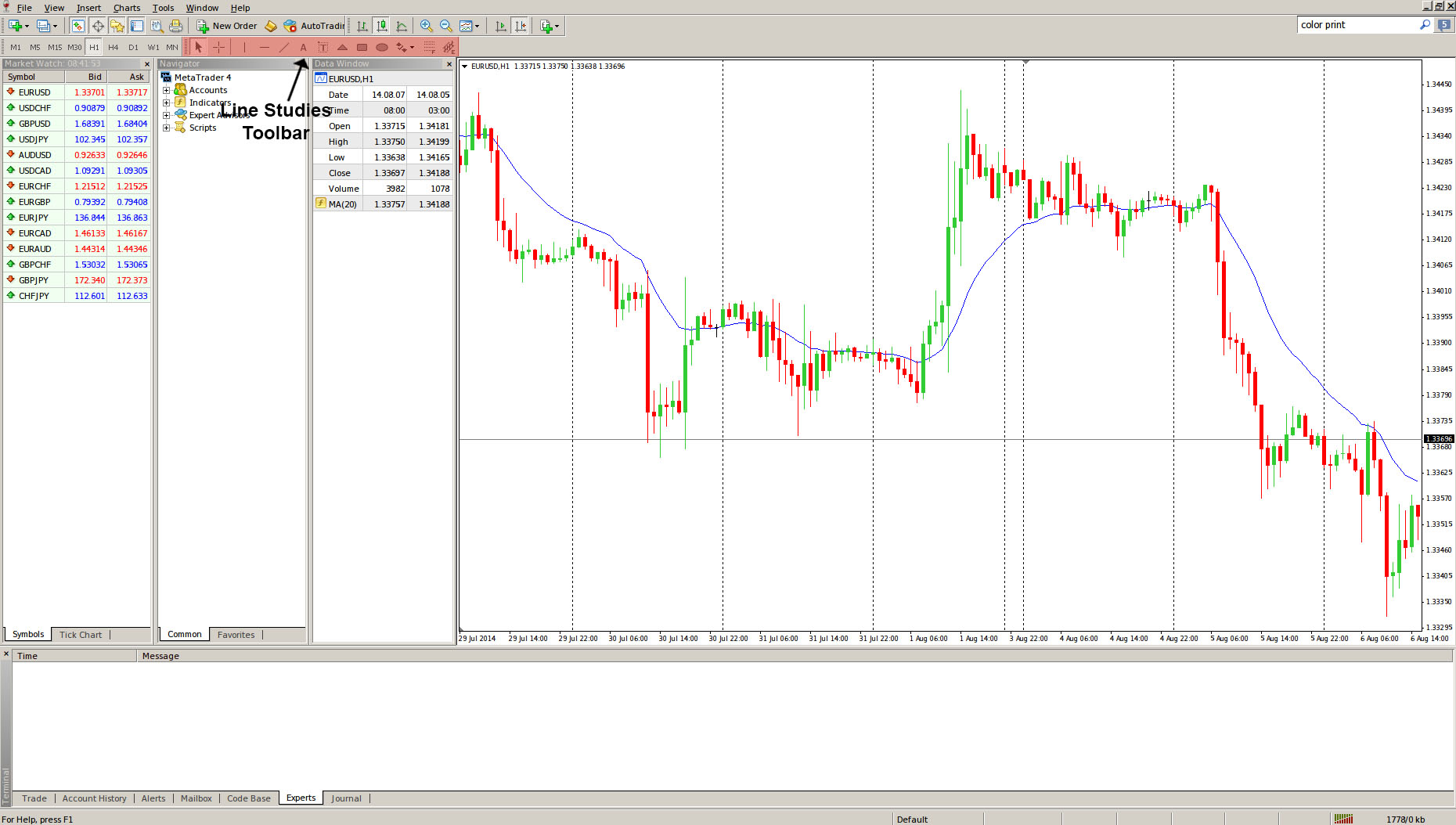Screen dimensions: 1456x825
Task: Open the Charts menu
Action: [x=126, y=8]
